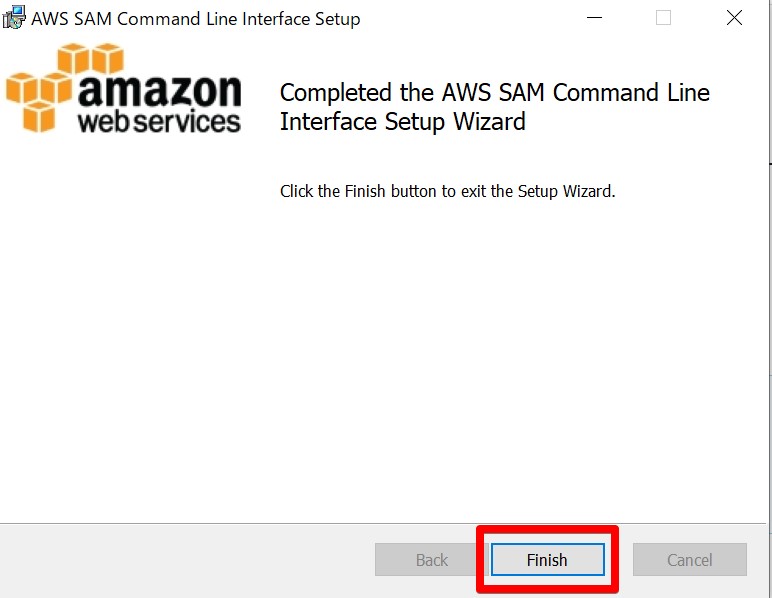Click the grayed-out Cancel button
Screen dimensions: 772x598
tap(690, 560)
